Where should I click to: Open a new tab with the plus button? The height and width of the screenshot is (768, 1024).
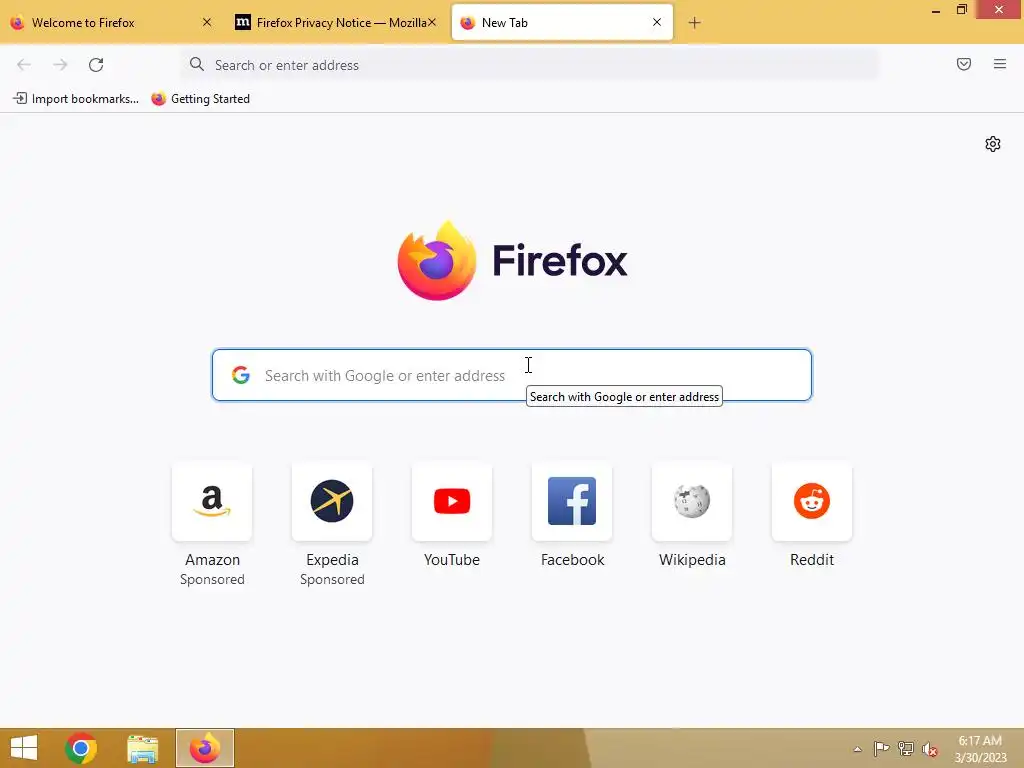pyautogui.click(x=694, y=23)
